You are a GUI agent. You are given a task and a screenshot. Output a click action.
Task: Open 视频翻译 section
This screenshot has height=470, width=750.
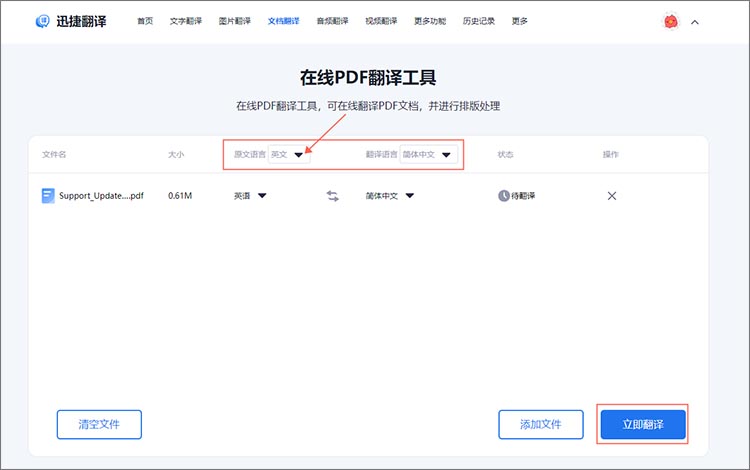coord(381,21)
